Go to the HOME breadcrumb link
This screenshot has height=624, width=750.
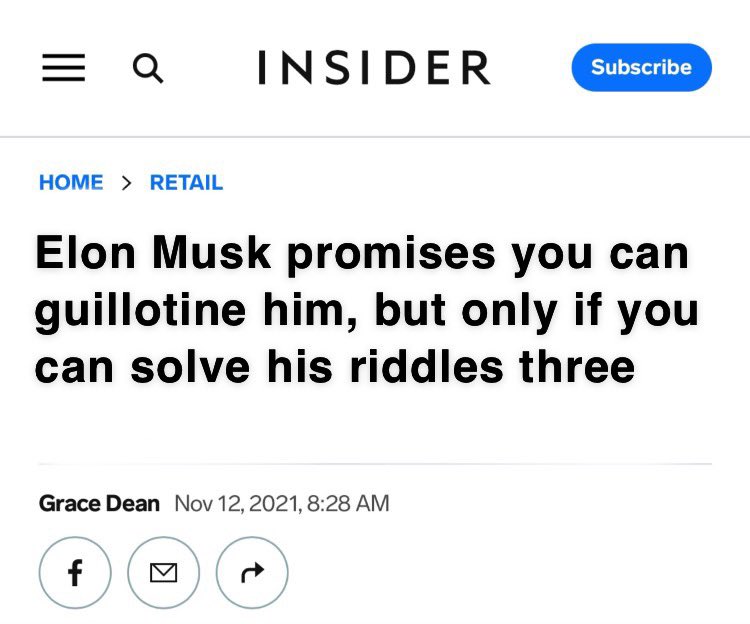tap(71, 182)
